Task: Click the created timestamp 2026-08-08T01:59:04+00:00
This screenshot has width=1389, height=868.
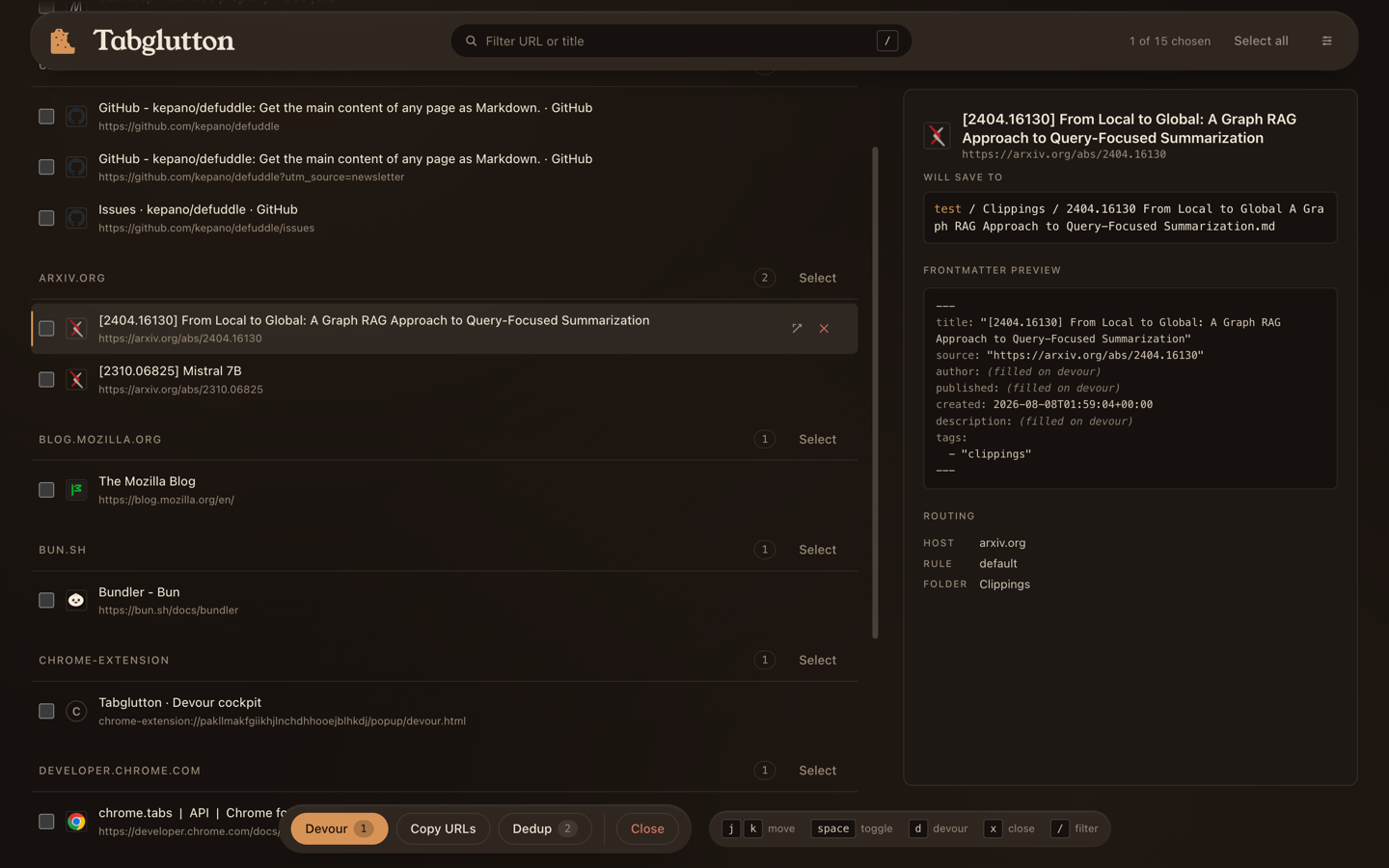Action: tap(1073, 405)
